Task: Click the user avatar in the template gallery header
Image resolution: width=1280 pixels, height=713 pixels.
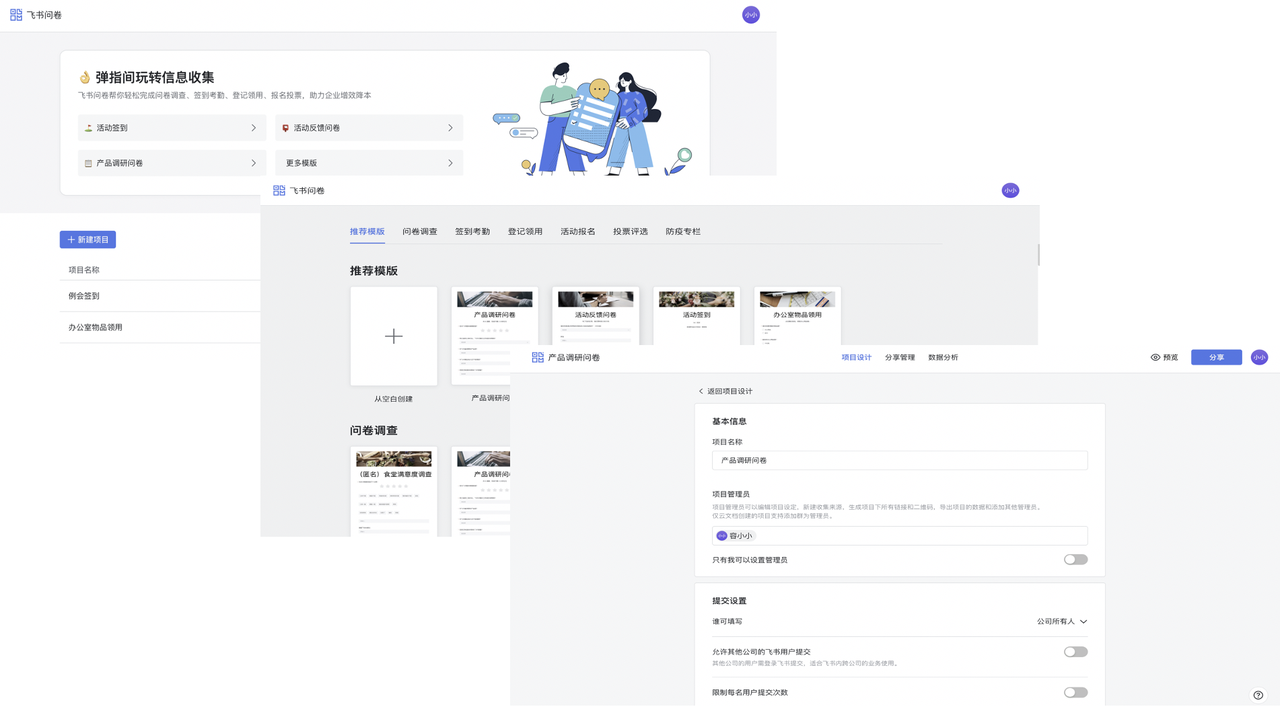Action: [x=1010, y=190]
